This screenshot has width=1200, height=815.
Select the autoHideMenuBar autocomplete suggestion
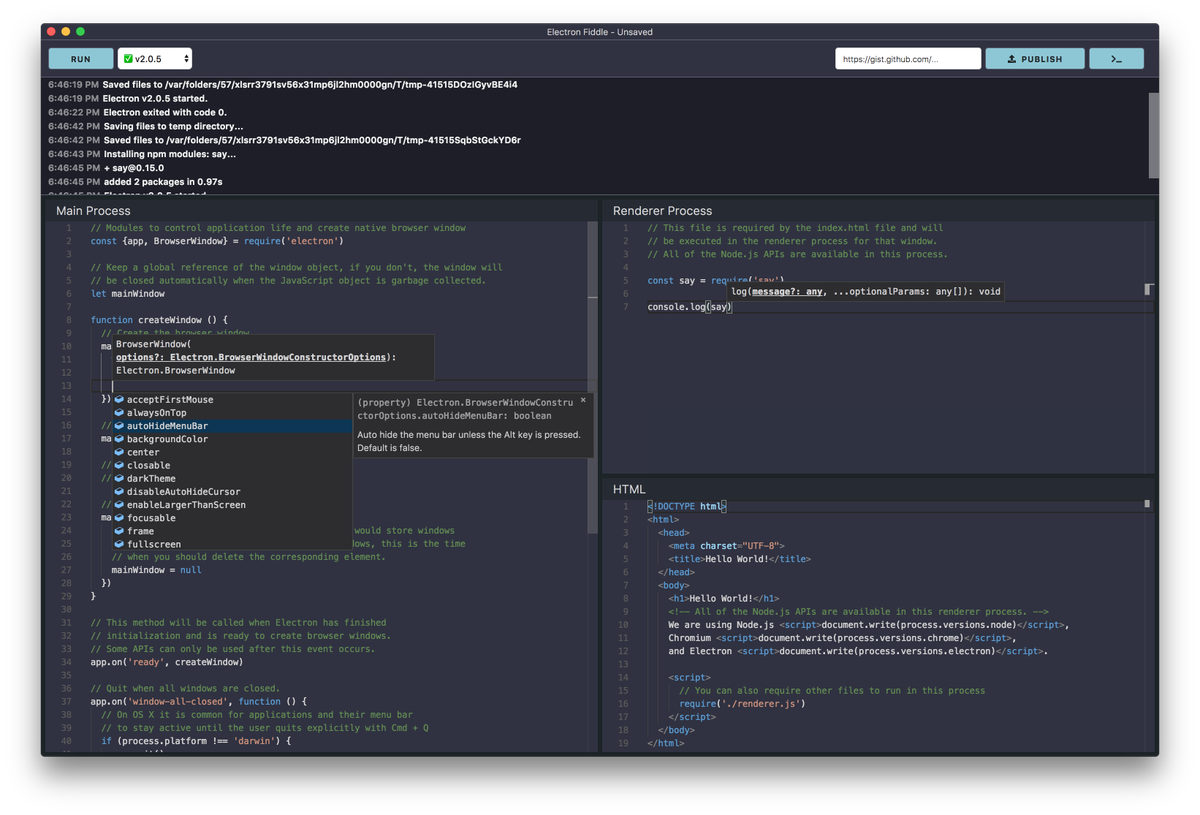(x=232, y=426)
